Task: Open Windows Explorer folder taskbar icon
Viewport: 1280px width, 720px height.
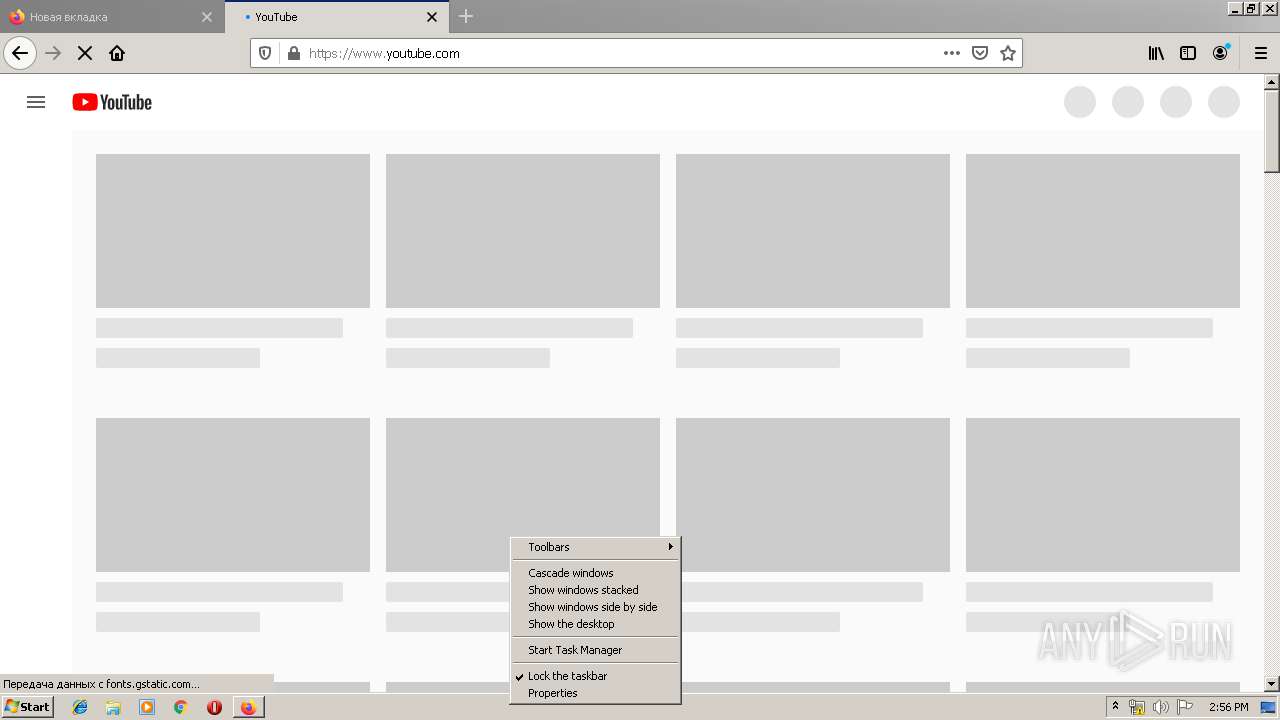Action: (x=113, y=707)
